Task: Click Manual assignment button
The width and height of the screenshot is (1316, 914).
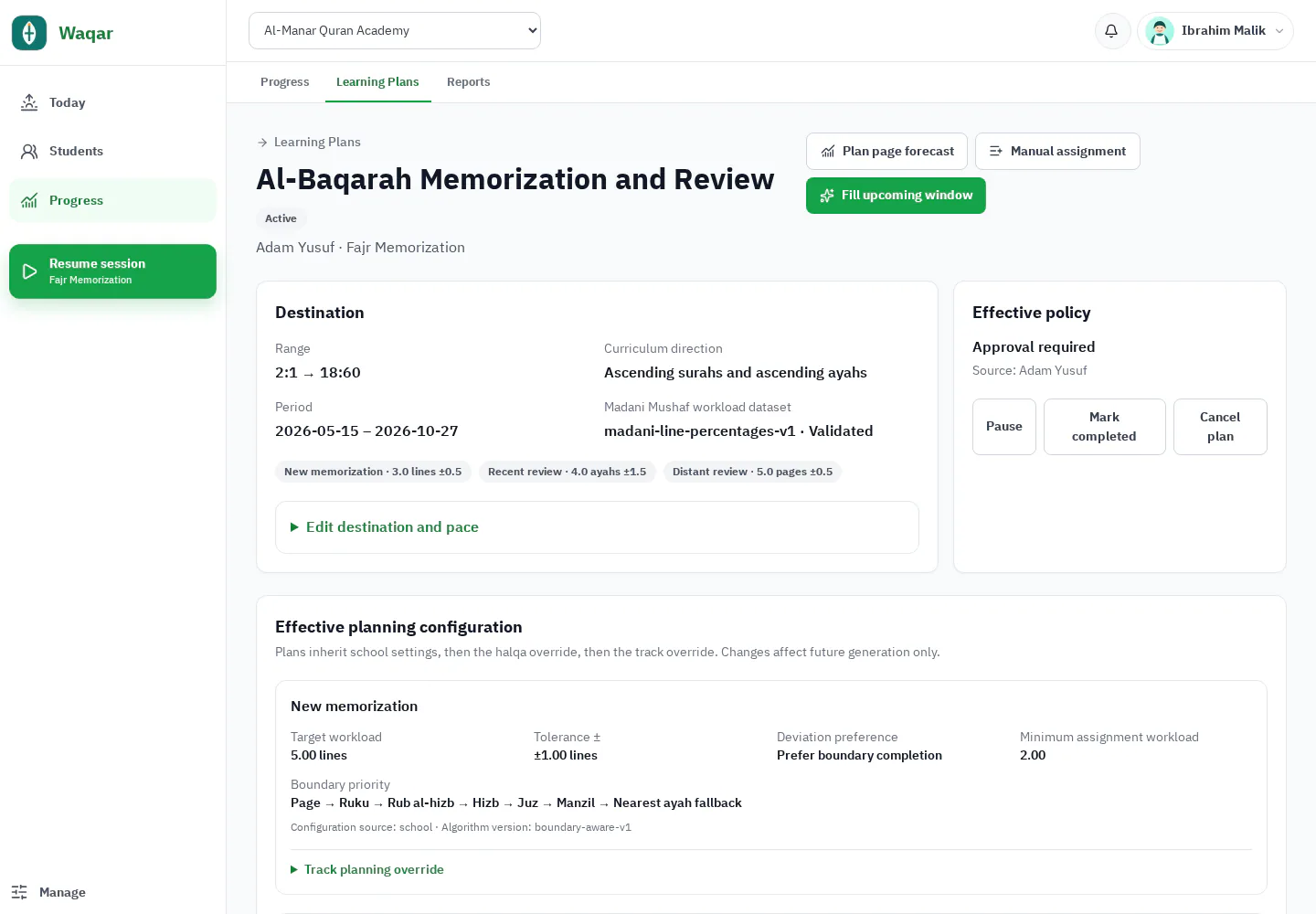Action: point(1057,152)
